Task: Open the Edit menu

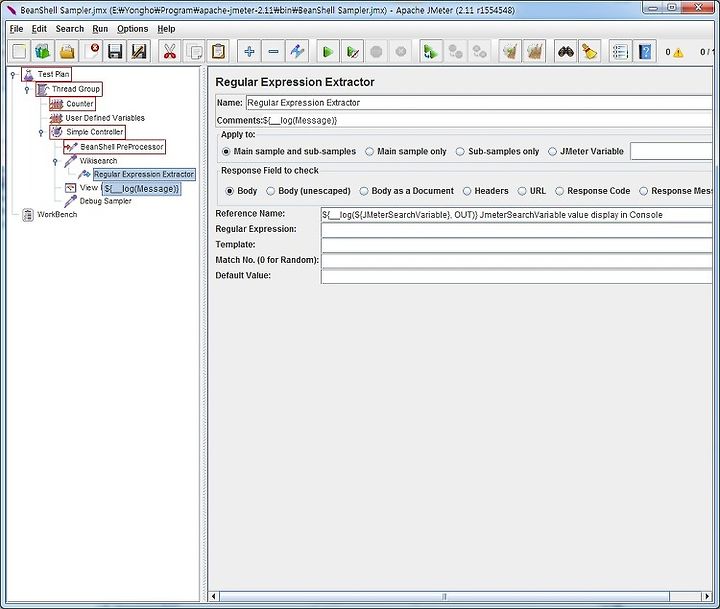Action: (x=39, y=28)
